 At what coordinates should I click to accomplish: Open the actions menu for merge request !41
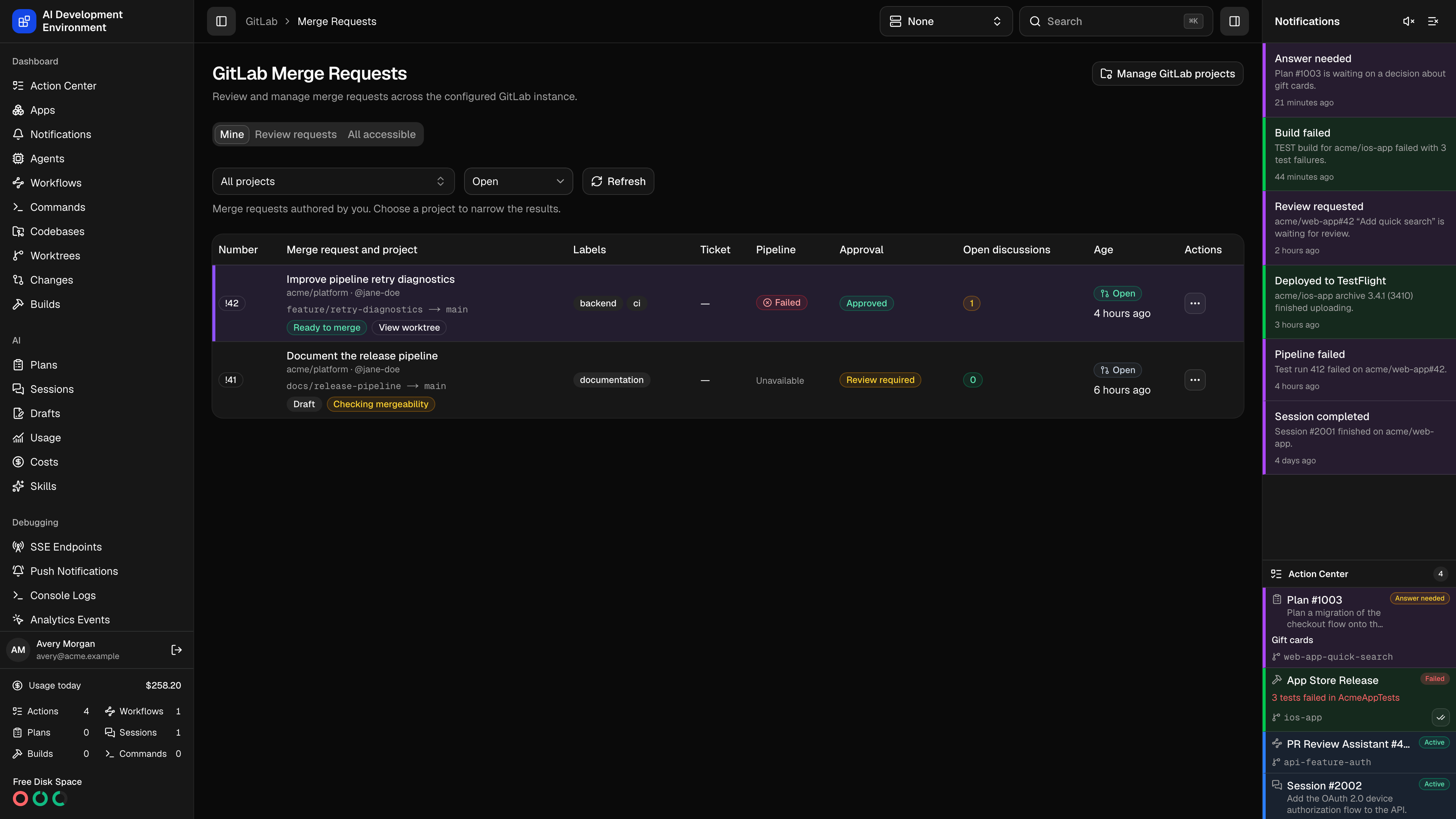1195,380
